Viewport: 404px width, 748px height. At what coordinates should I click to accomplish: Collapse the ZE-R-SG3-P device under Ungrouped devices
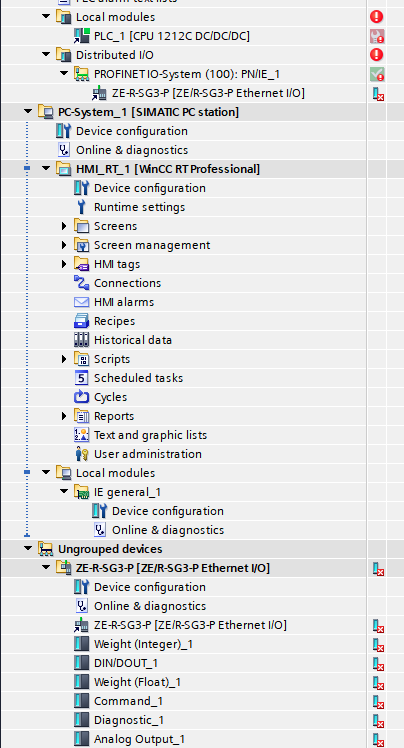coord(46,567)
